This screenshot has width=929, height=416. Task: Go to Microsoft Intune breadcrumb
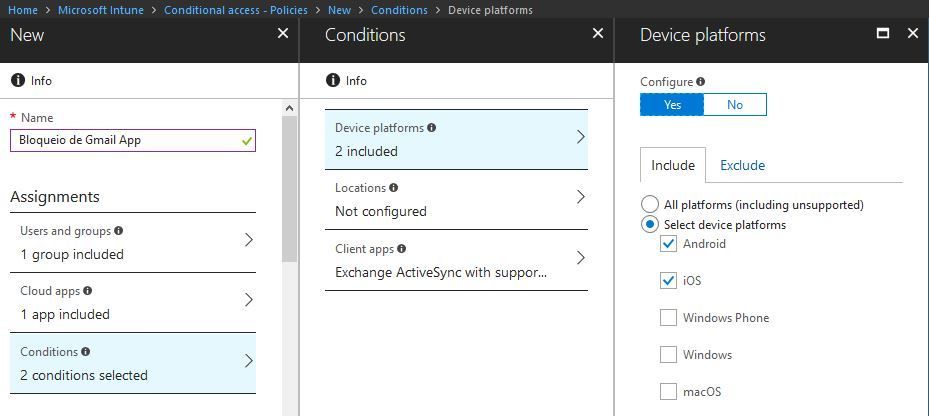tap(101, 10)
